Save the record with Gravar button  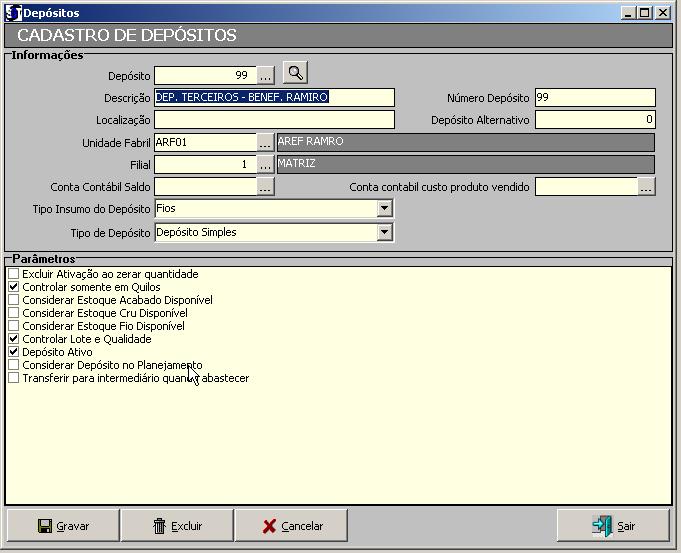pyautogui.click(x=64, y=526)
